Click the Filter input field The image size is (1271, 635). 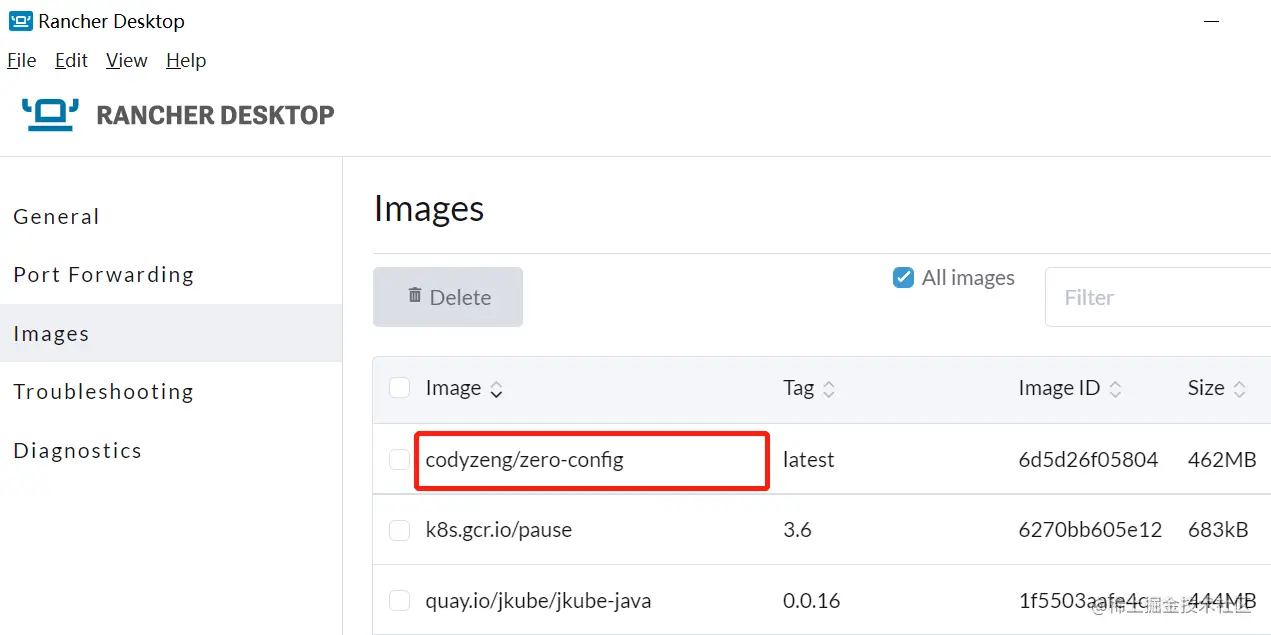(1157, 297)
